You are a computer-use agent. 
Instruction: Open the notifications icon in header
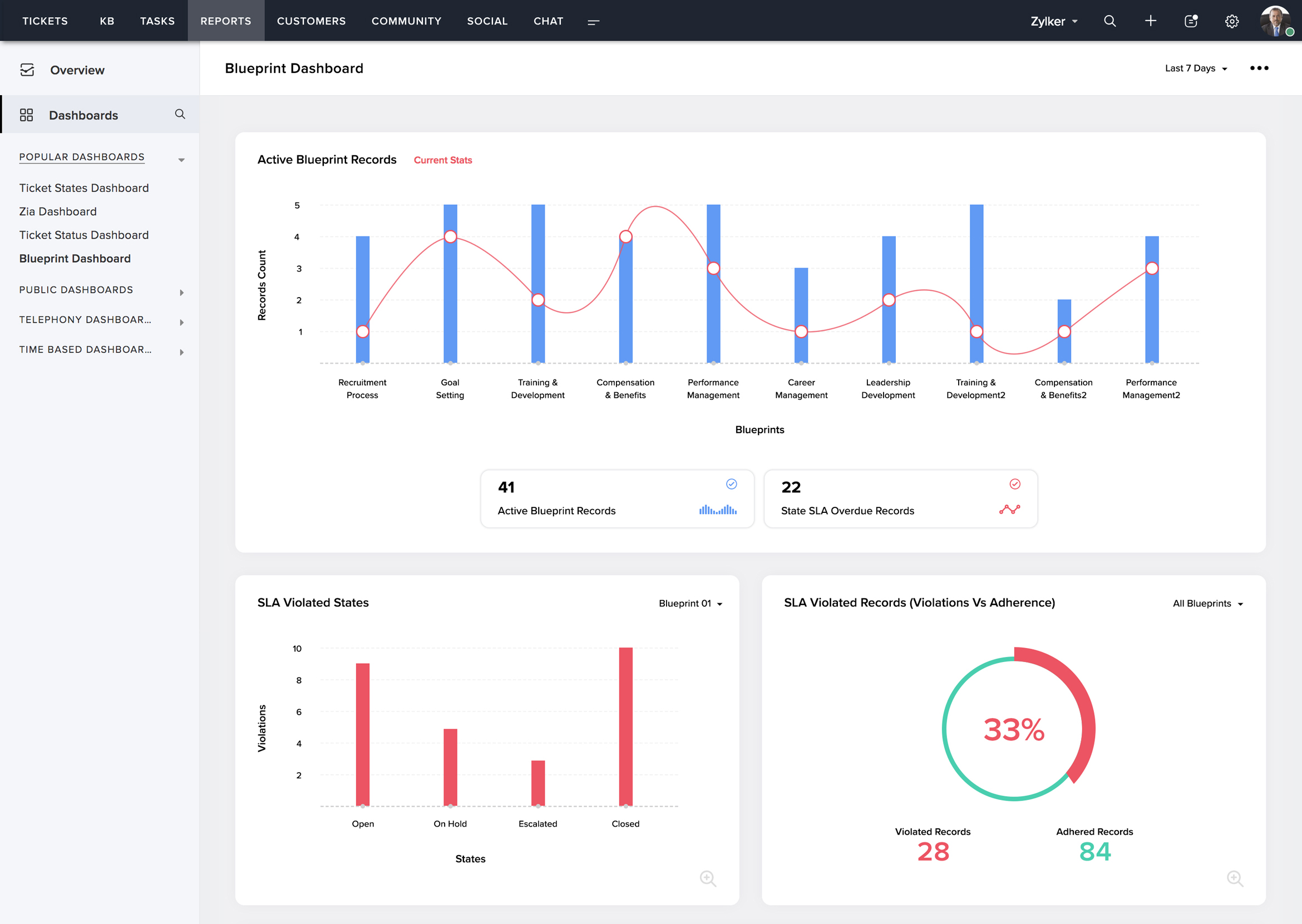(1191, 21)
